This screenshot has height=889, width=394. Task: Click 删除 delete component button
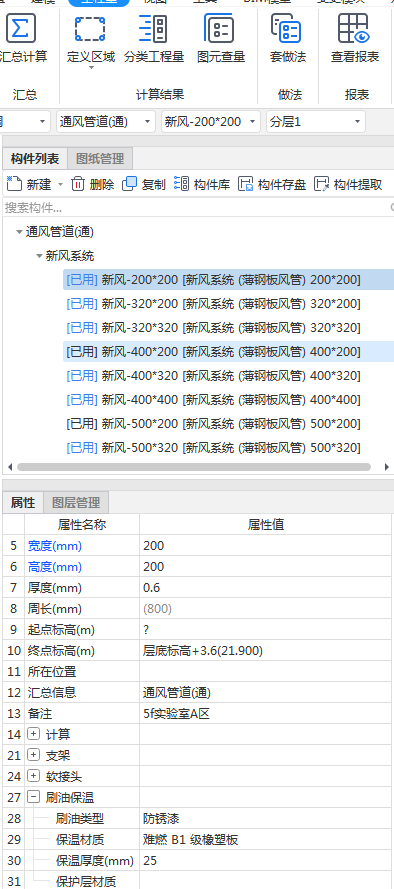[93, 184]
